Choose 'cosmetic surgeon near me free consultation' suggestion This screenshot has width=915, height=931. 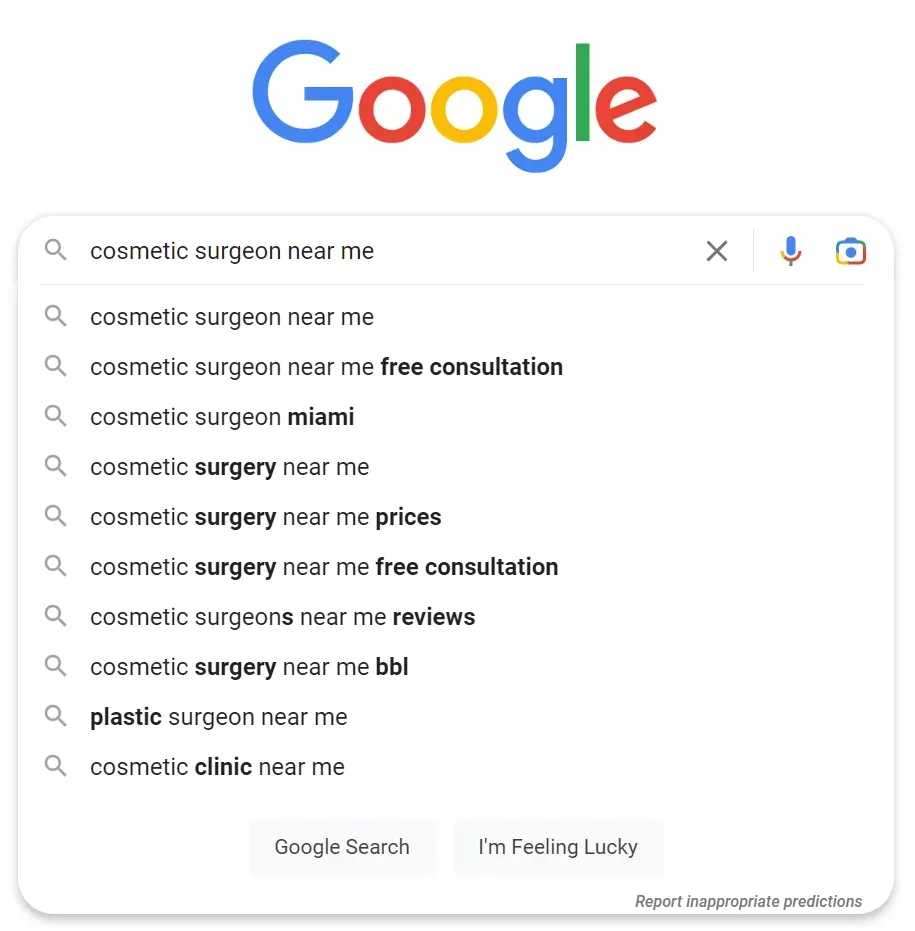(x=326, y=367)
